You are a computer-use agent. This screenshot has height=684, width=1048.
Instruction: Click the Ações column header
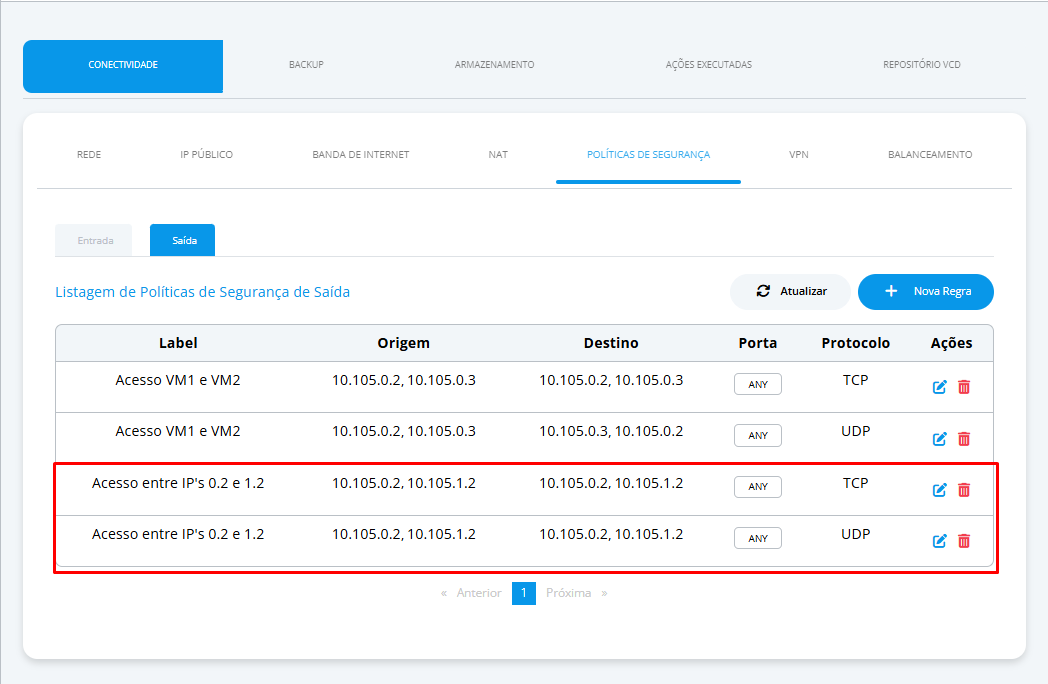tap(951, 343)
